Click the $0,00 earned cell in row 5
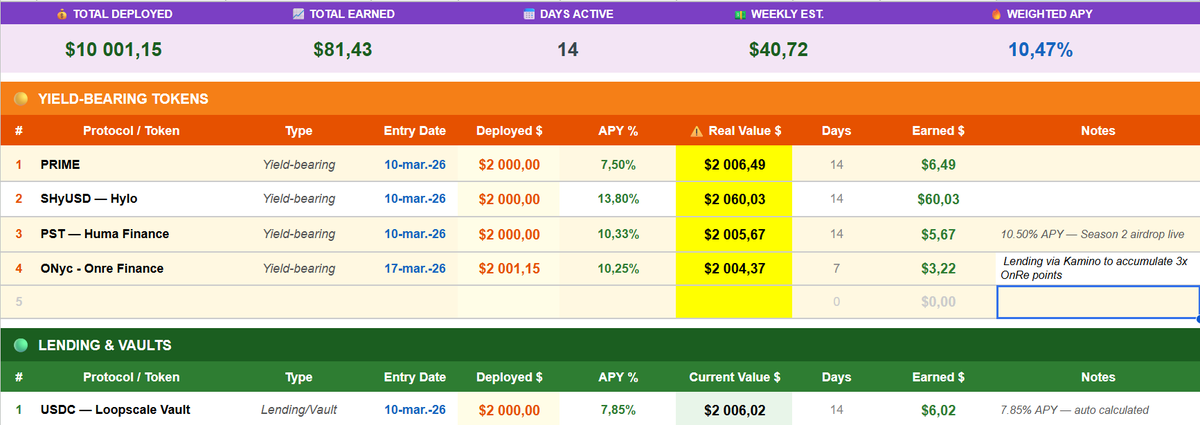The height and width of the screenshot is (425, 1200). coord(938,302)
